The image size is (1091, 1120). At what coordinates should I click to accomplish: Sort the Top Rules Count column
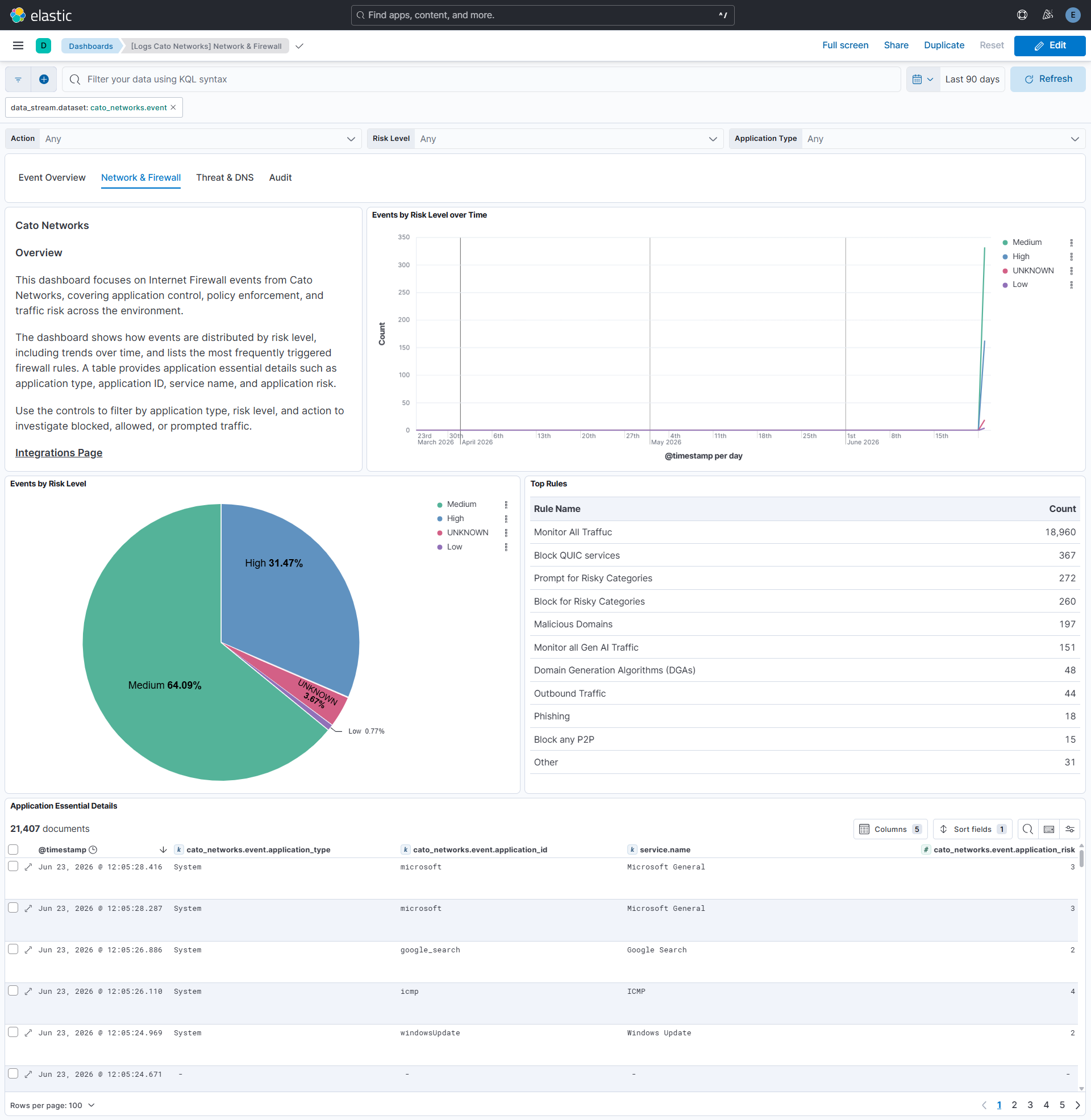click(1063, 509)
